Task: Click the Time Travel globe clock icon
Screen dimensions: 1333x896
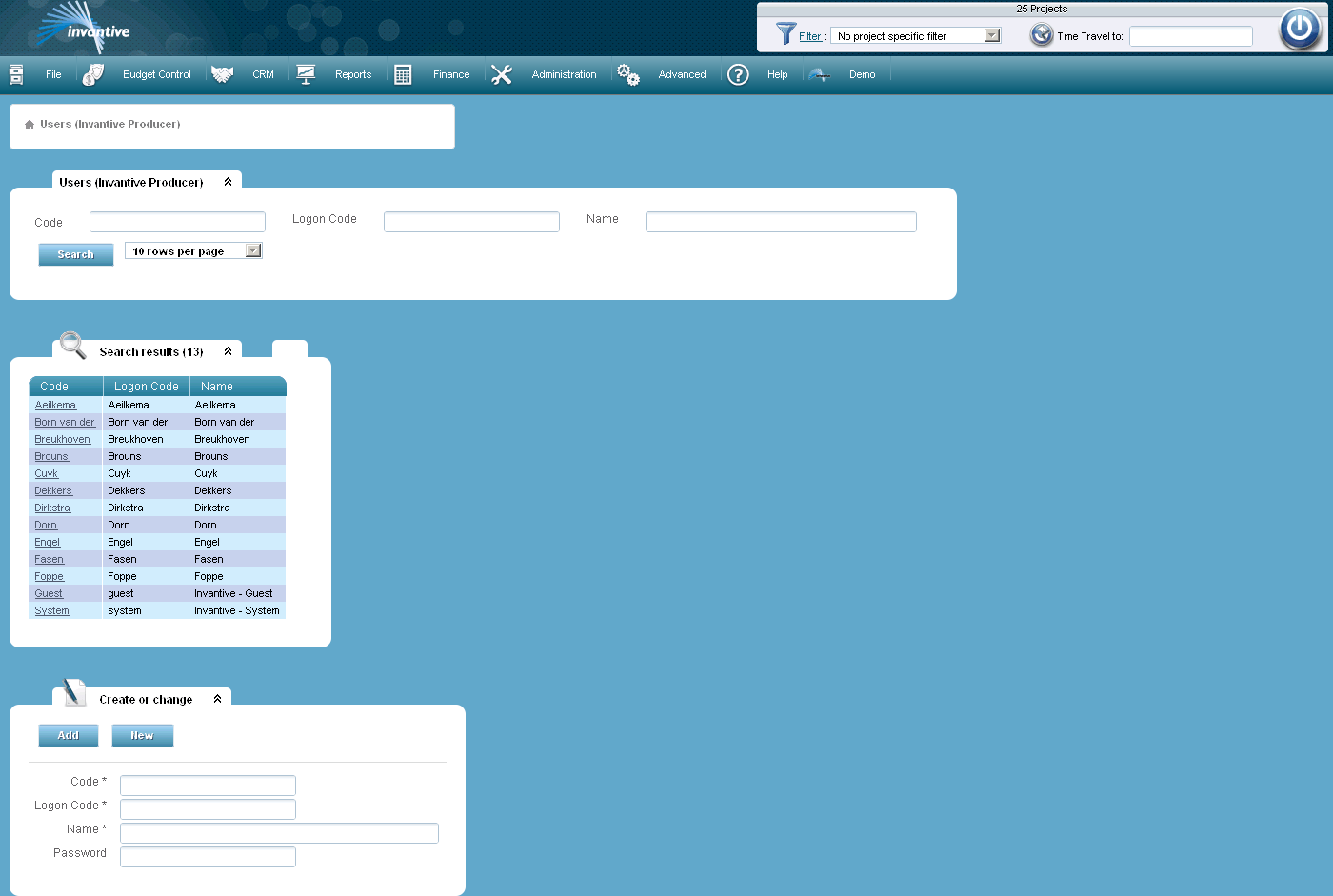Action: (x=1042, y=35)
